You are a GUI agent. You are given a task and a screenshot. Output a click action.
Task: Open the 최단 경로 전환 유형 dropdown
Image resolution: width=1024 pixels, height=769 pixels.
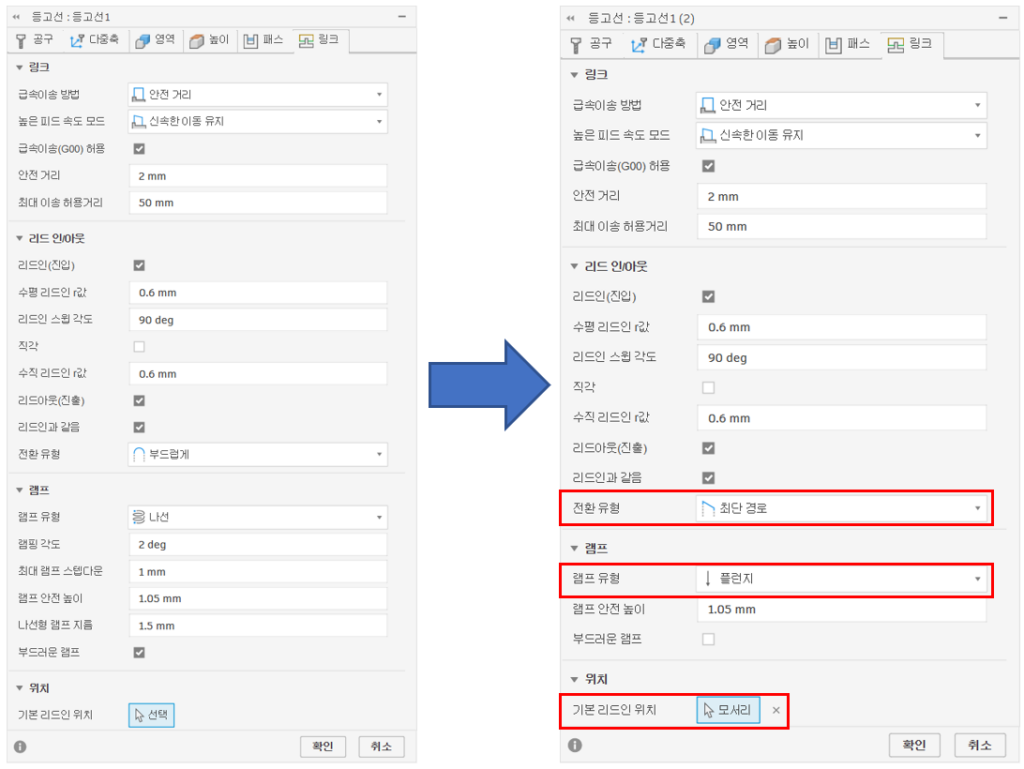pos(840,509)
